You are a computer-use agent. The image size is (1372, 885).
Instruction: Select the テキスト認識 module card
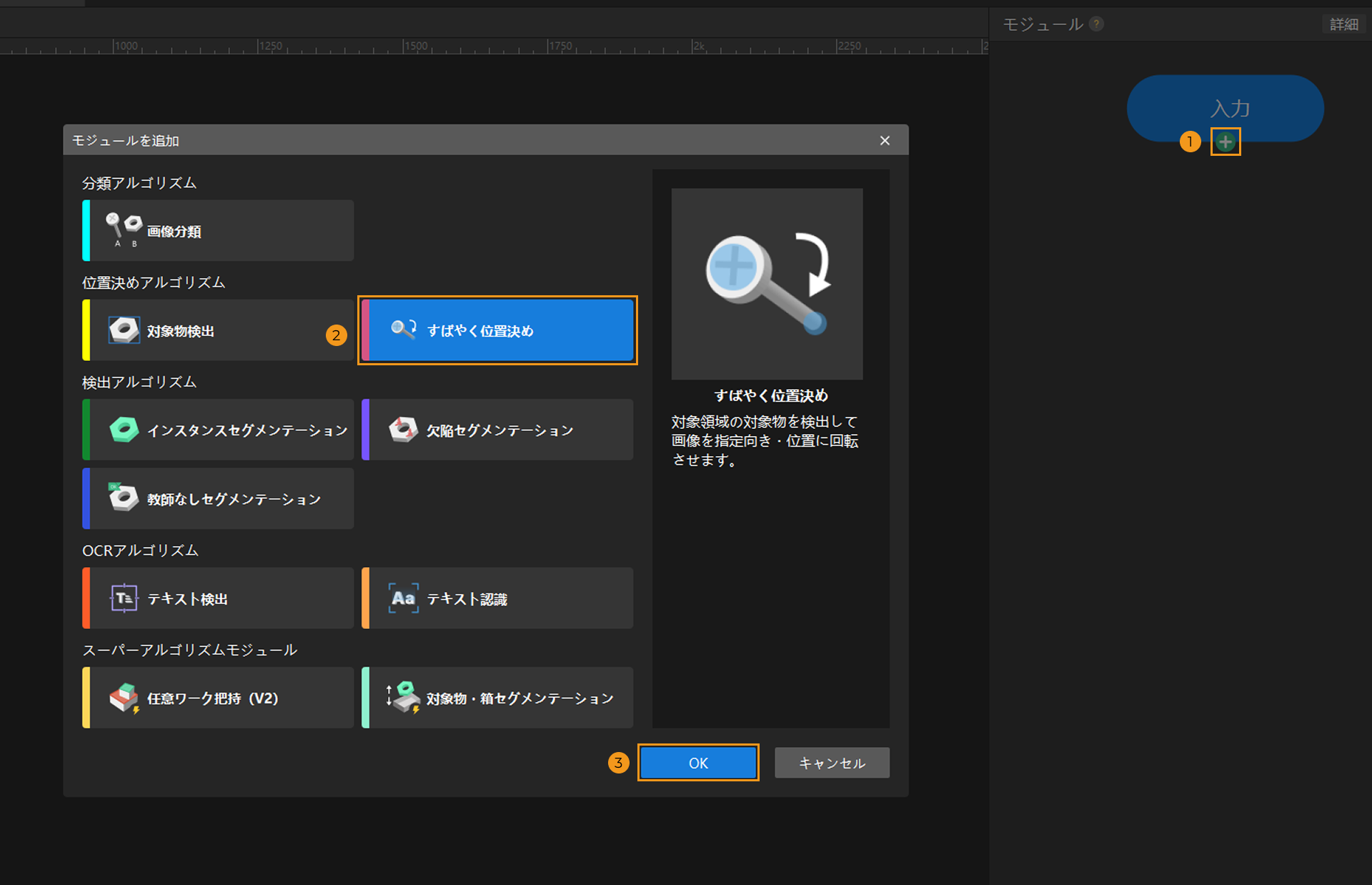click(497, 598)
